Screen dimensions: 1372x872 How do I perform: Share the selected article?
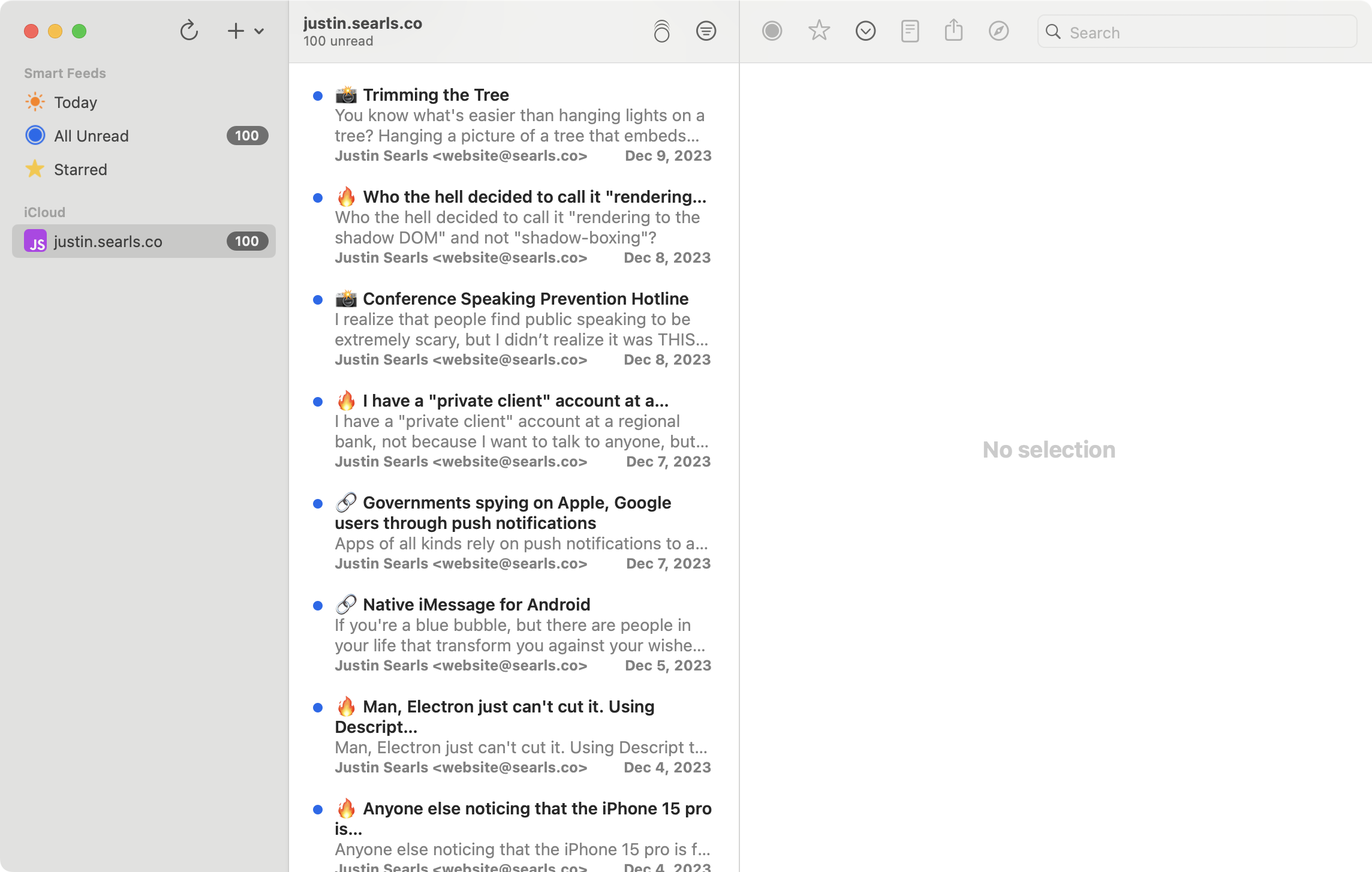[953, 31]
